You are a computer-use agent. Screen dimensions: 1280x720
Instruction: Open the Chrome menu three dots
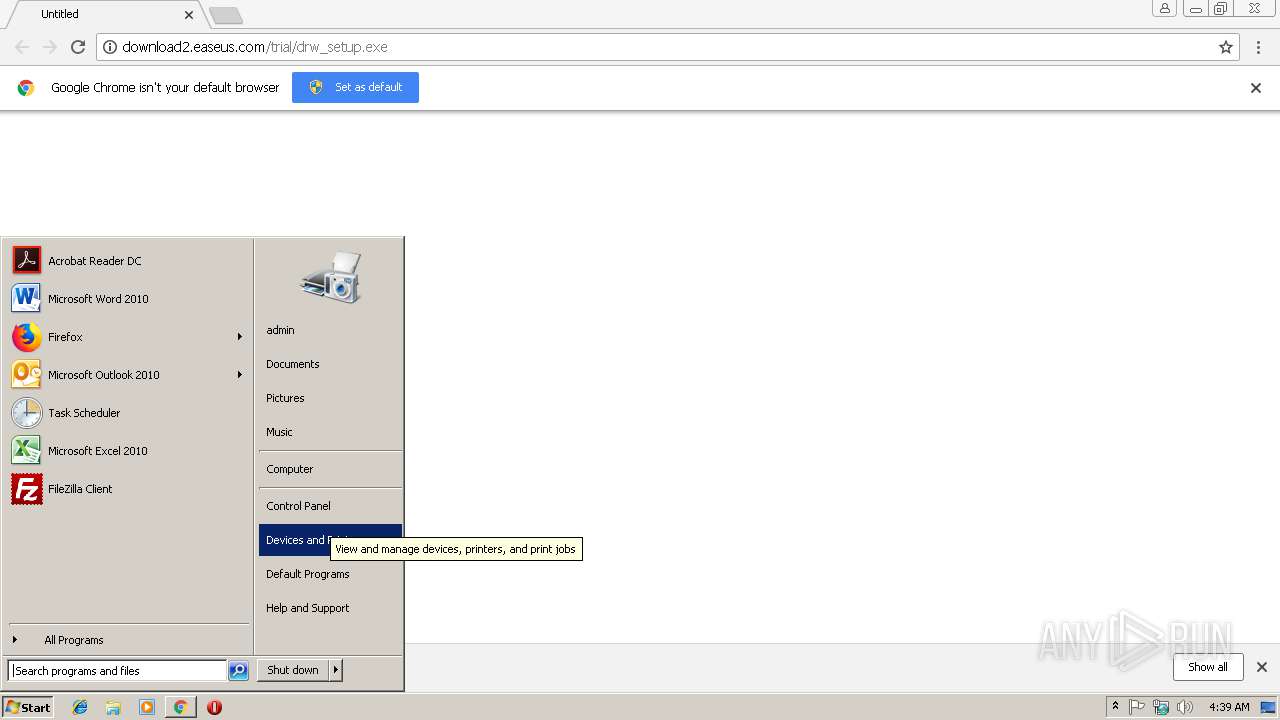1260,47
